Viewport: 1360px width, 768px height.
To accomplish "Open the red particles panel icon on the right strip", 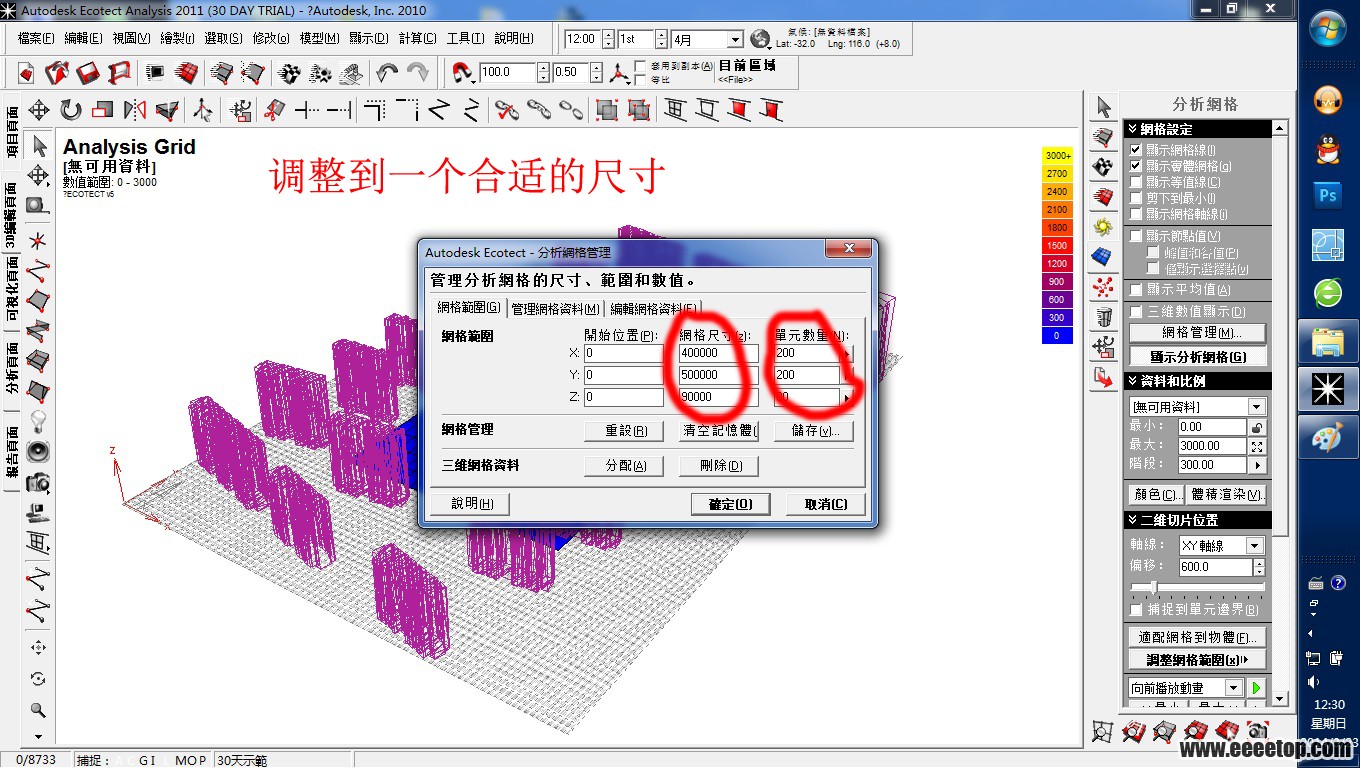I will [x=1103, y=287].
